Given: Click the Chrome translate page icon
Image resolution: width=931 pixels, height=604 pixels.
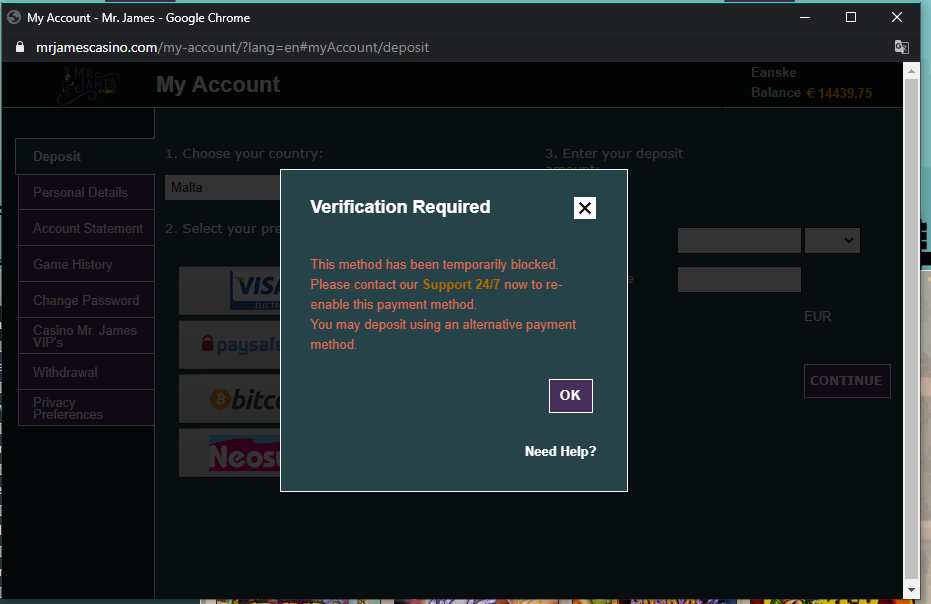Looking at the screenshot, I should pyautogui.click(x=901, y=47).
